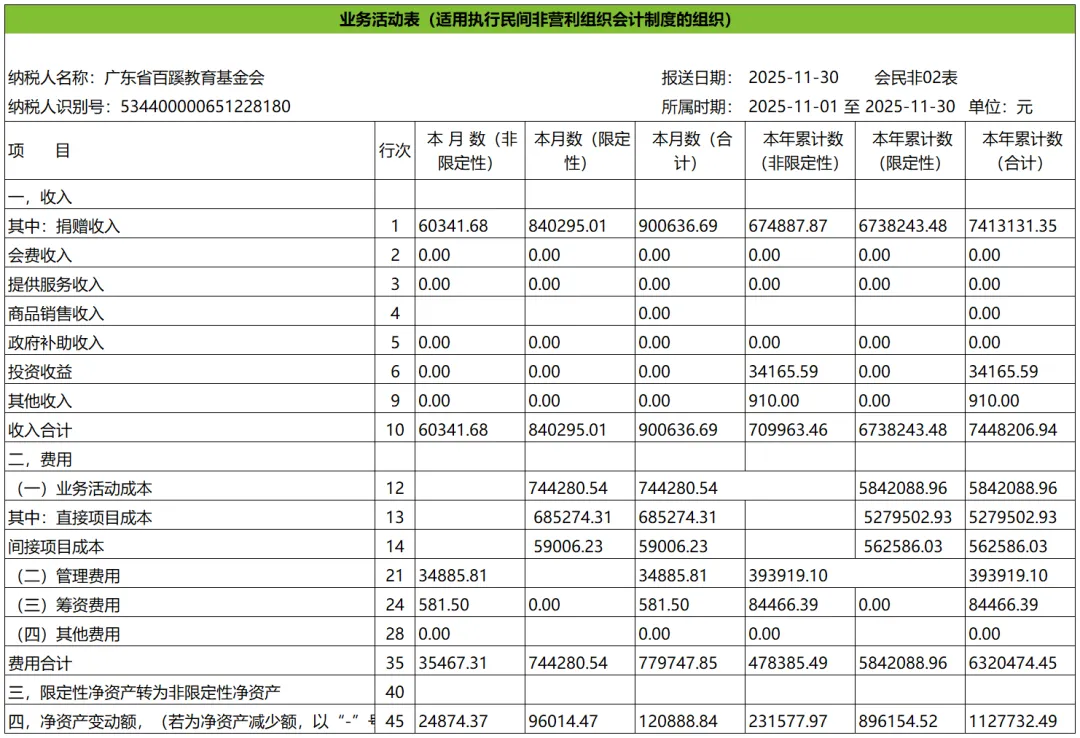This screenshot has height=738, width=1080.
Task: Select the row label 提供服务收入
Action: [x=56, y=285]
